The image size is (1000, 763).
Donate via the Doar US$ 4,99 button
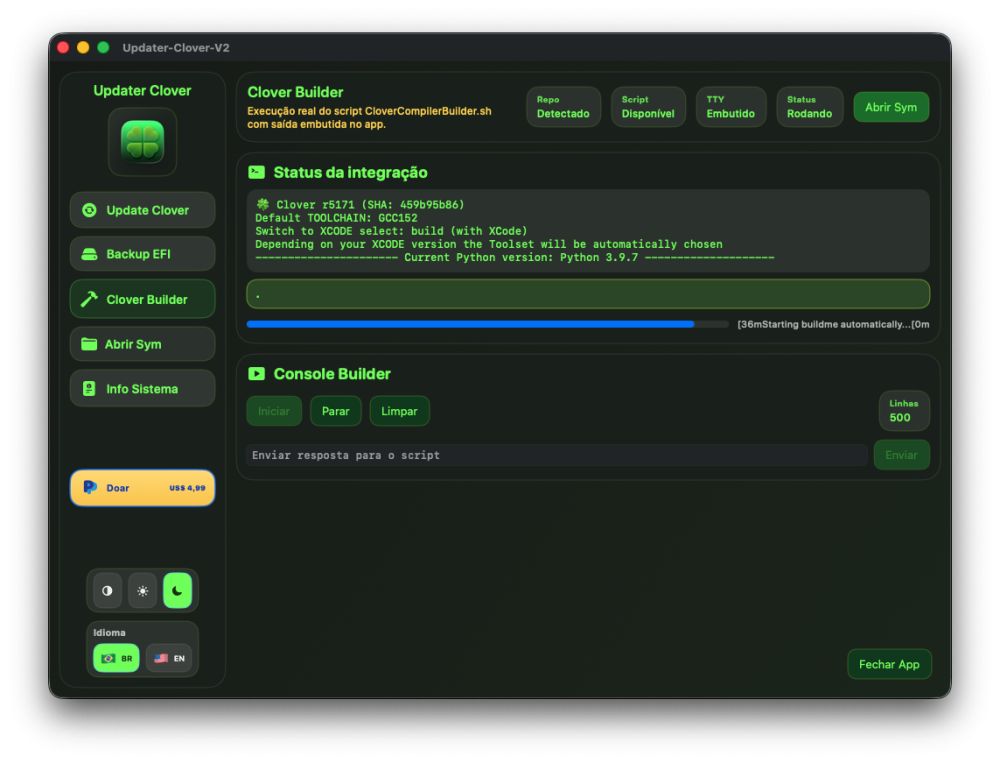142,488
